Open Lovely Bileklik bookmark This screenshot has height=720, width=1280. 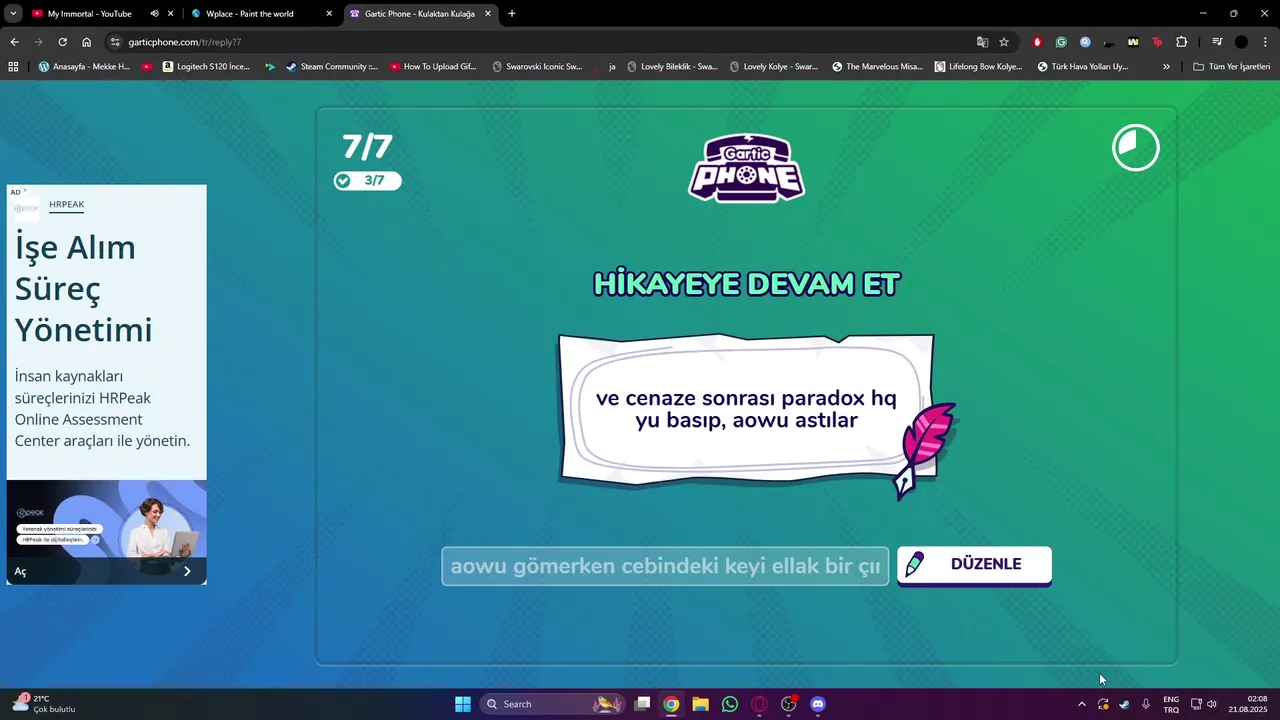(x=672, y=67)
